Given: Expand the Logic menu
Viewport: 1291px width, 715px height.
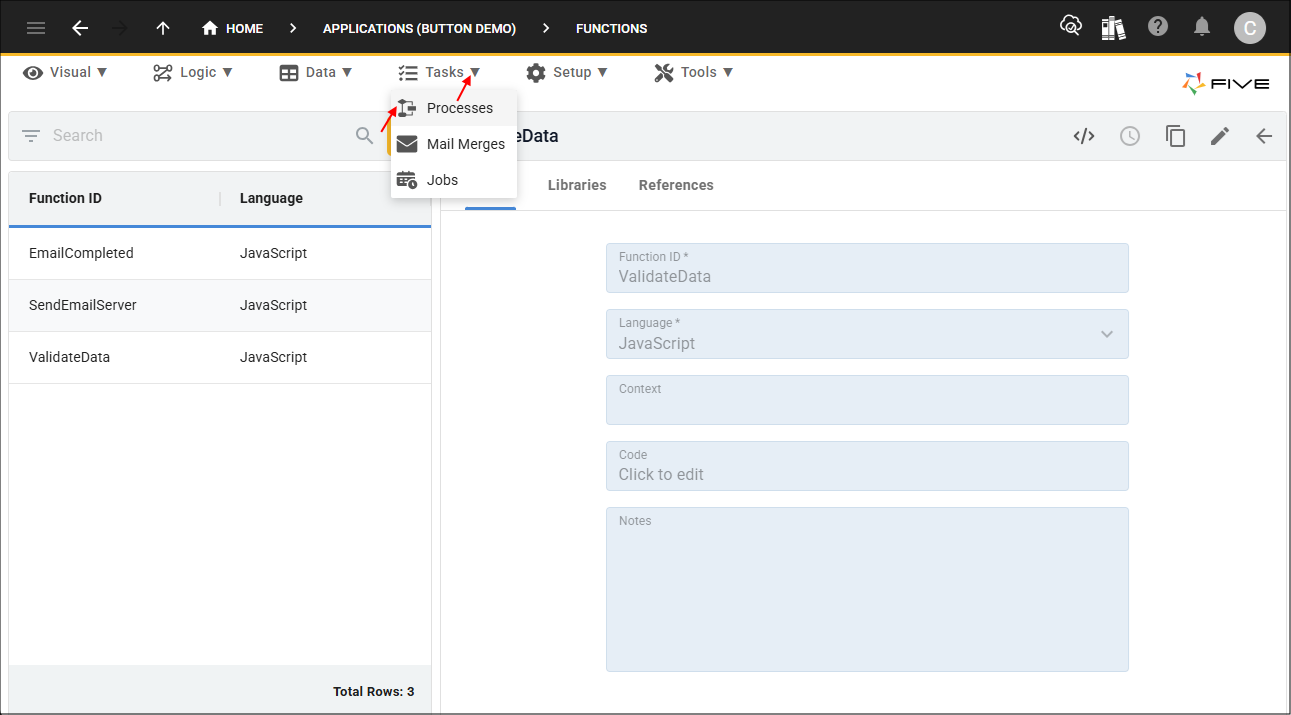Looking at the screenshot, I should (x=193, y=72).
